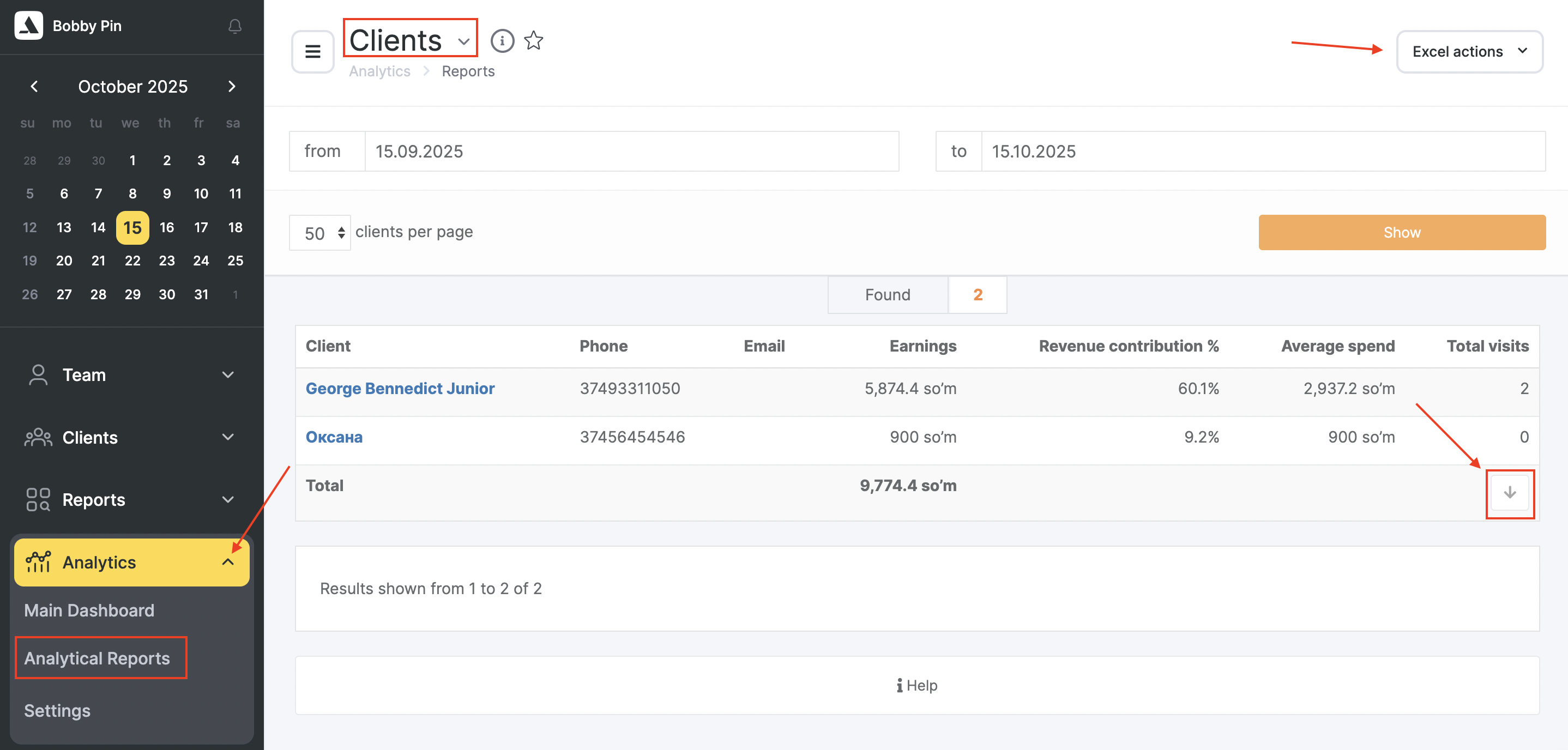Open George Bennedict Junior client link
The height and width of the screenshot is (750, 1568).
pos(400,389)
